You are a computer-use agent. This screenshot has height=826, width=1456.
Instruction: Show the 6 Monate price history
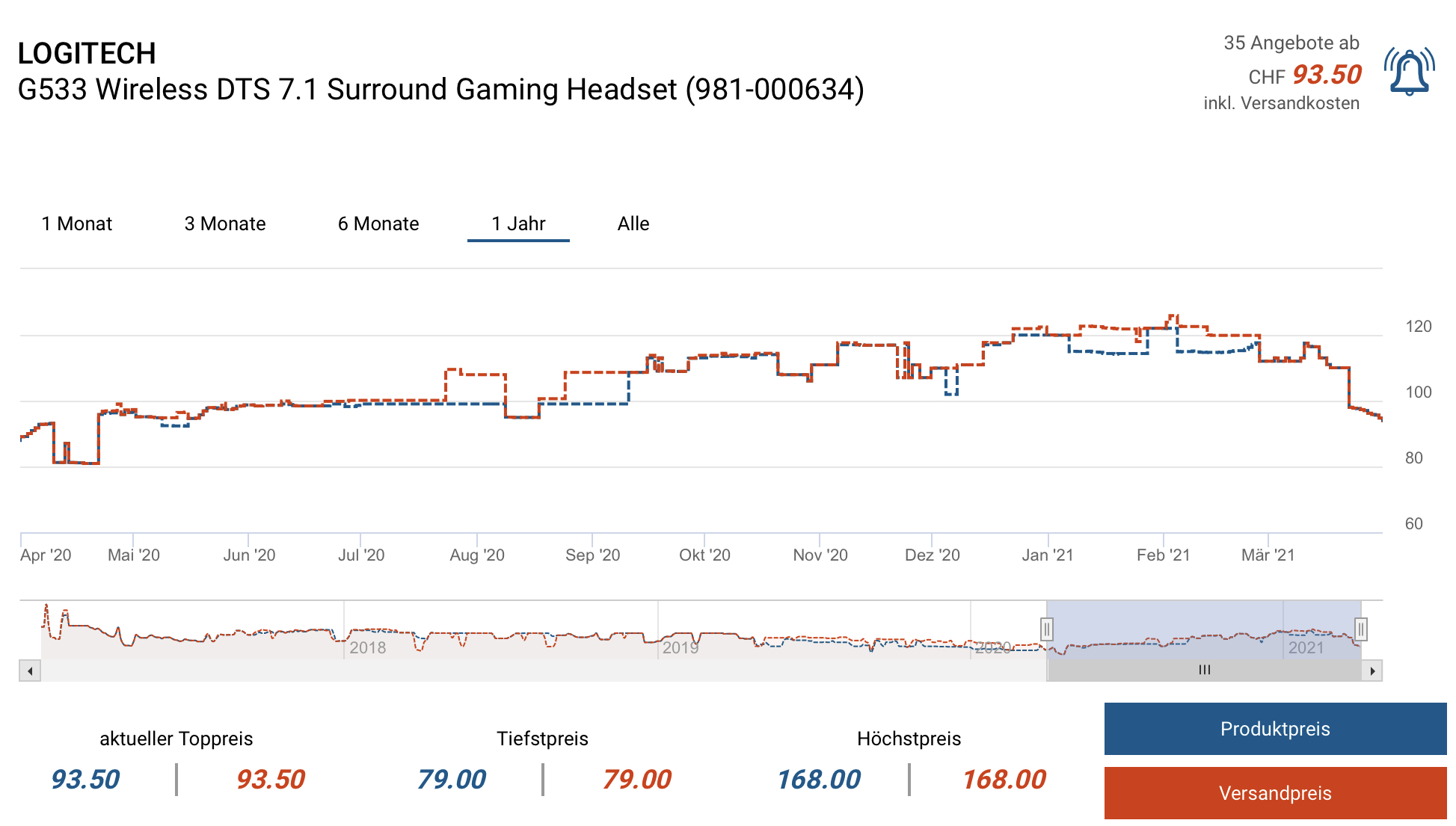(x=378, y=224)
